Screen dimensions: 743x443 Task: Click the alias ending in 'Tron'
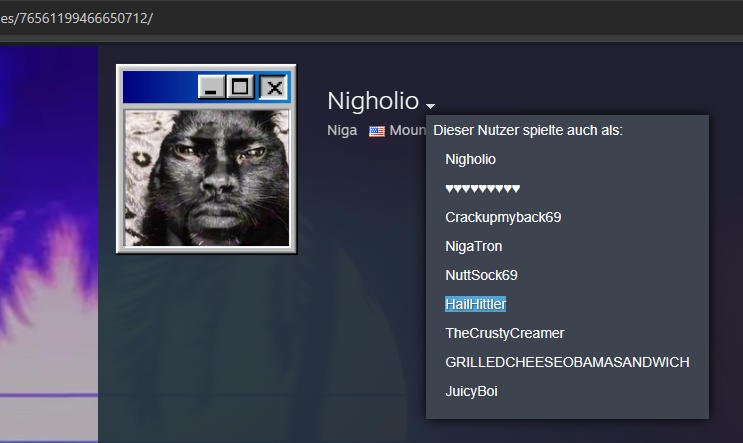[x=473, y=246]
